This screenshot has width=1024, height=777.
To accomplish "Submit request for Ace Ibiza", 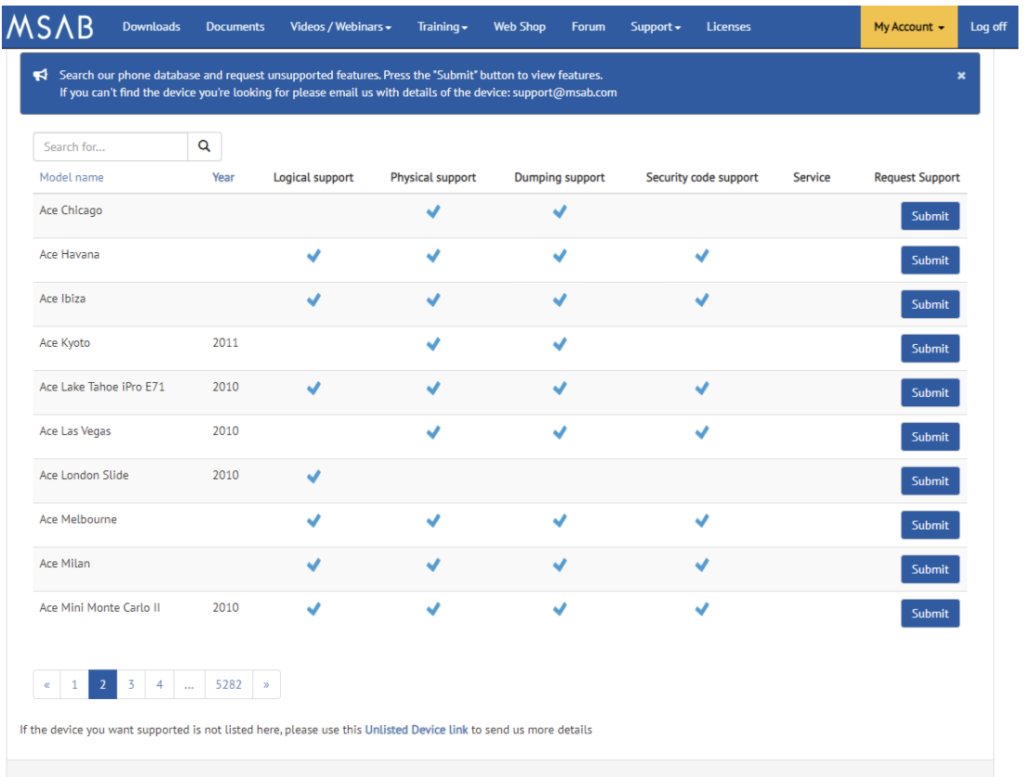I will [930, 304].
